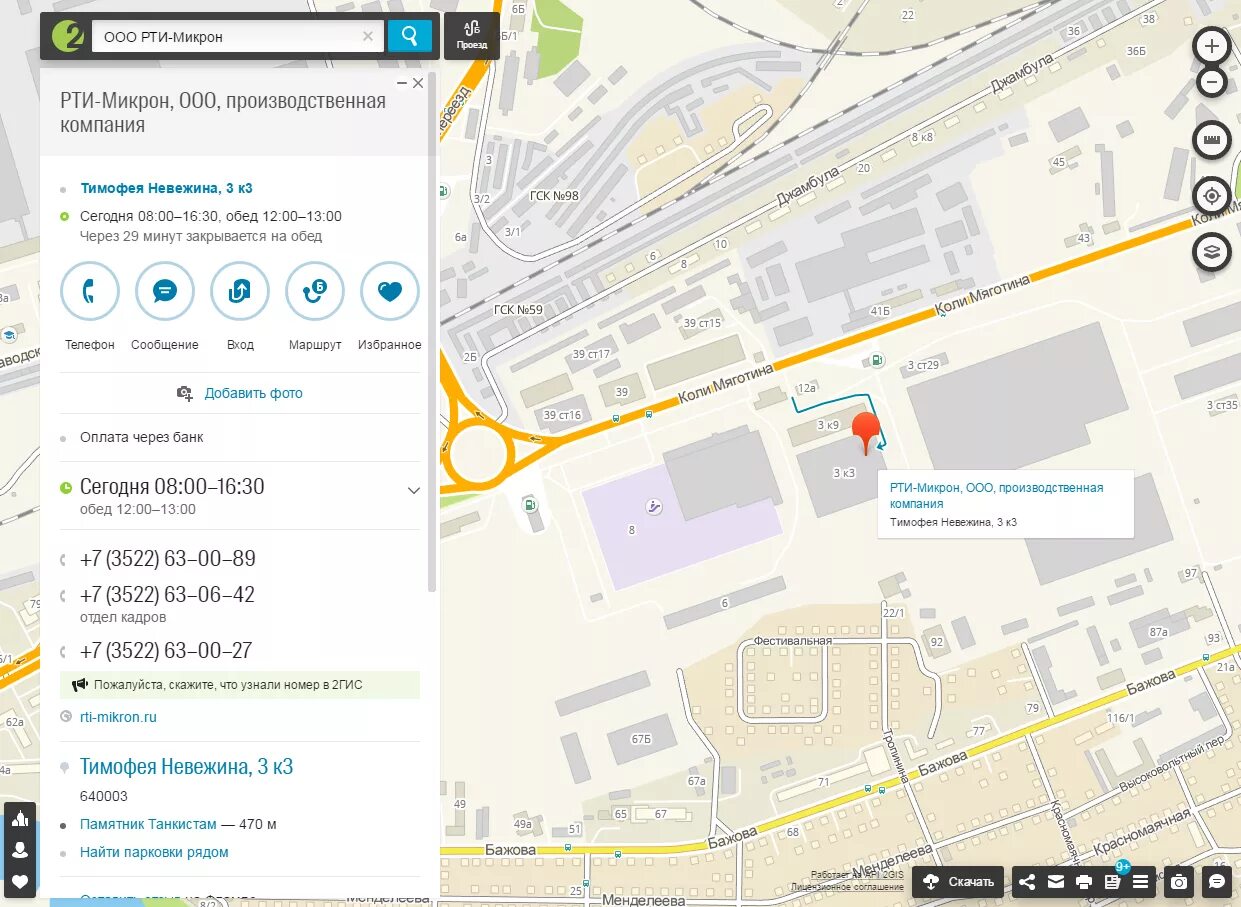The width and height of the screenshot is (1241, 907).
Task: Open the hamburger menu in bottom toolbar
Action: (1140, 881)
